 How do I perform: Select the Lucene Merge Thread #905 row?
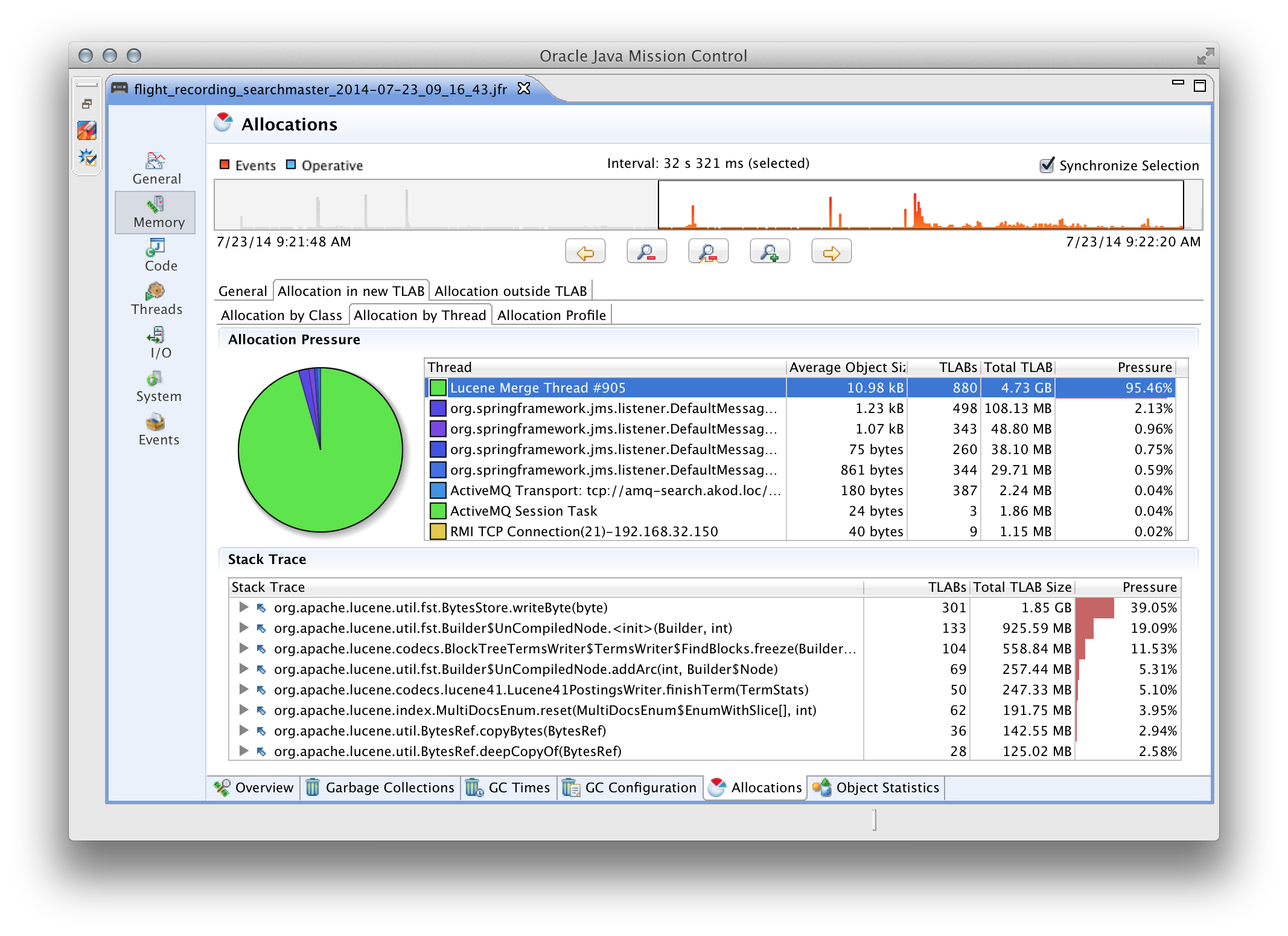tap(800, 388)
